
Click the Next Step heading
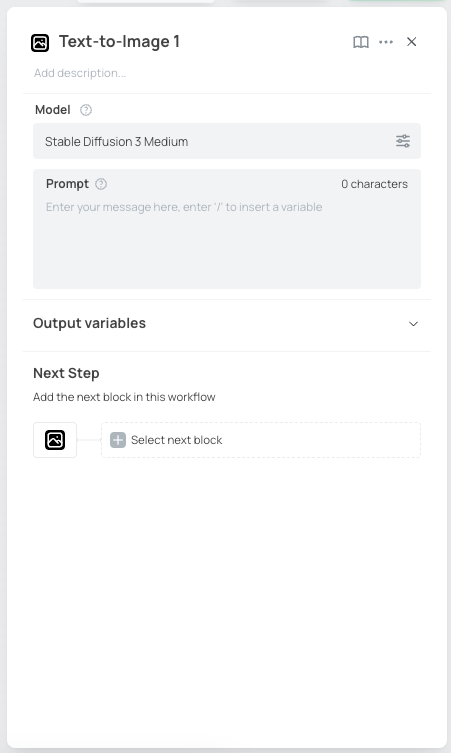[66, 373]
